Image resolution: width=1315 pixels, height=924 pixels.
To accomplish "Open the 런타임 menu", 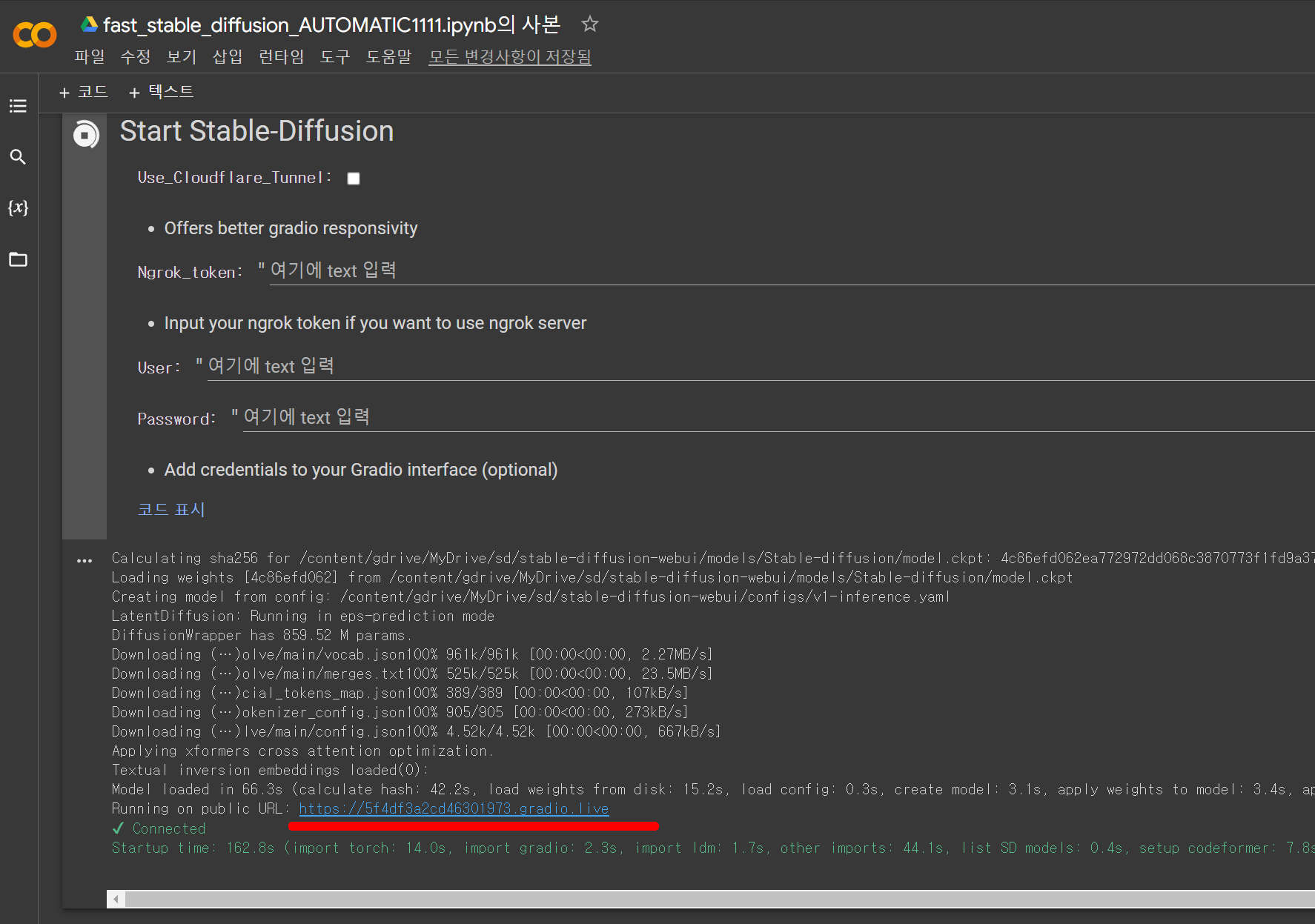I will 281,57.
